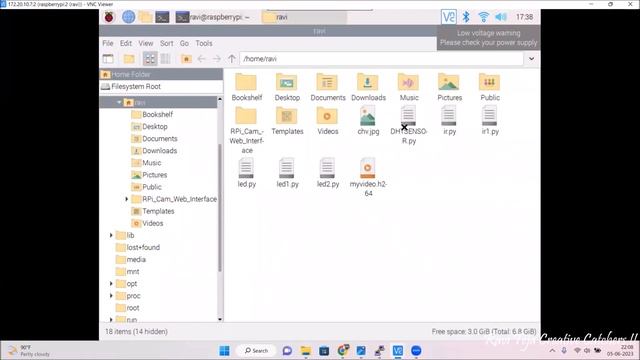Screen dimensions: 640x360
Task: Navigate forward with right arrow
Action: pos(217,59)
